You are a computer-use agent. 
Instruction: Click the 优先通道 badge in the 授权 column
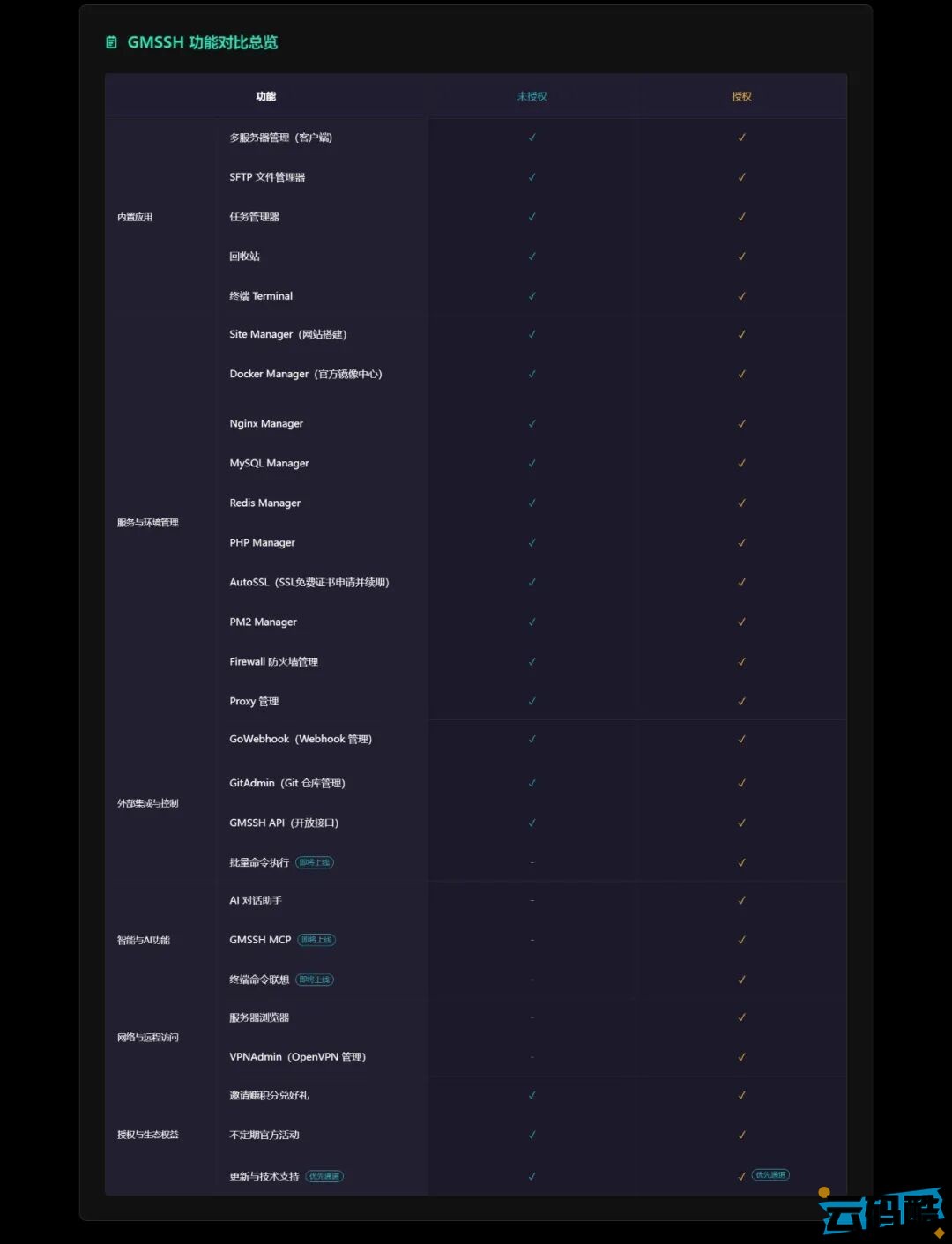pos(770,1175)
